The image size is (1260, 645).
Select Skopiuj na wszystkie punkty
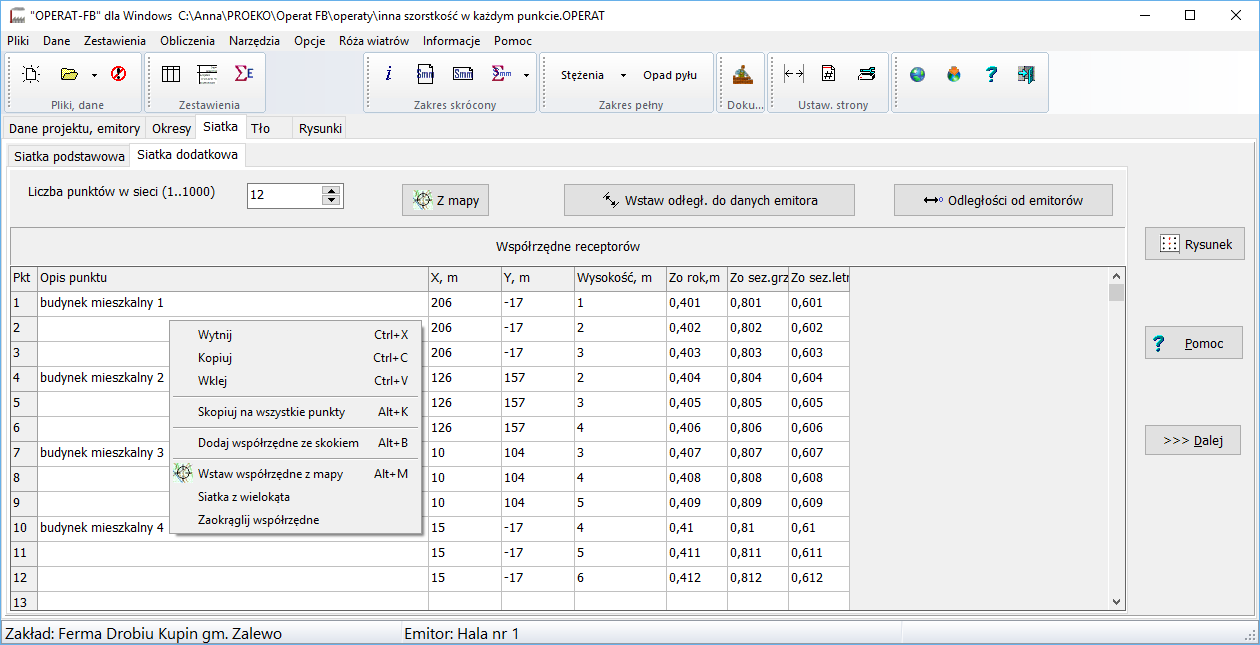click(x=295, y=412)
